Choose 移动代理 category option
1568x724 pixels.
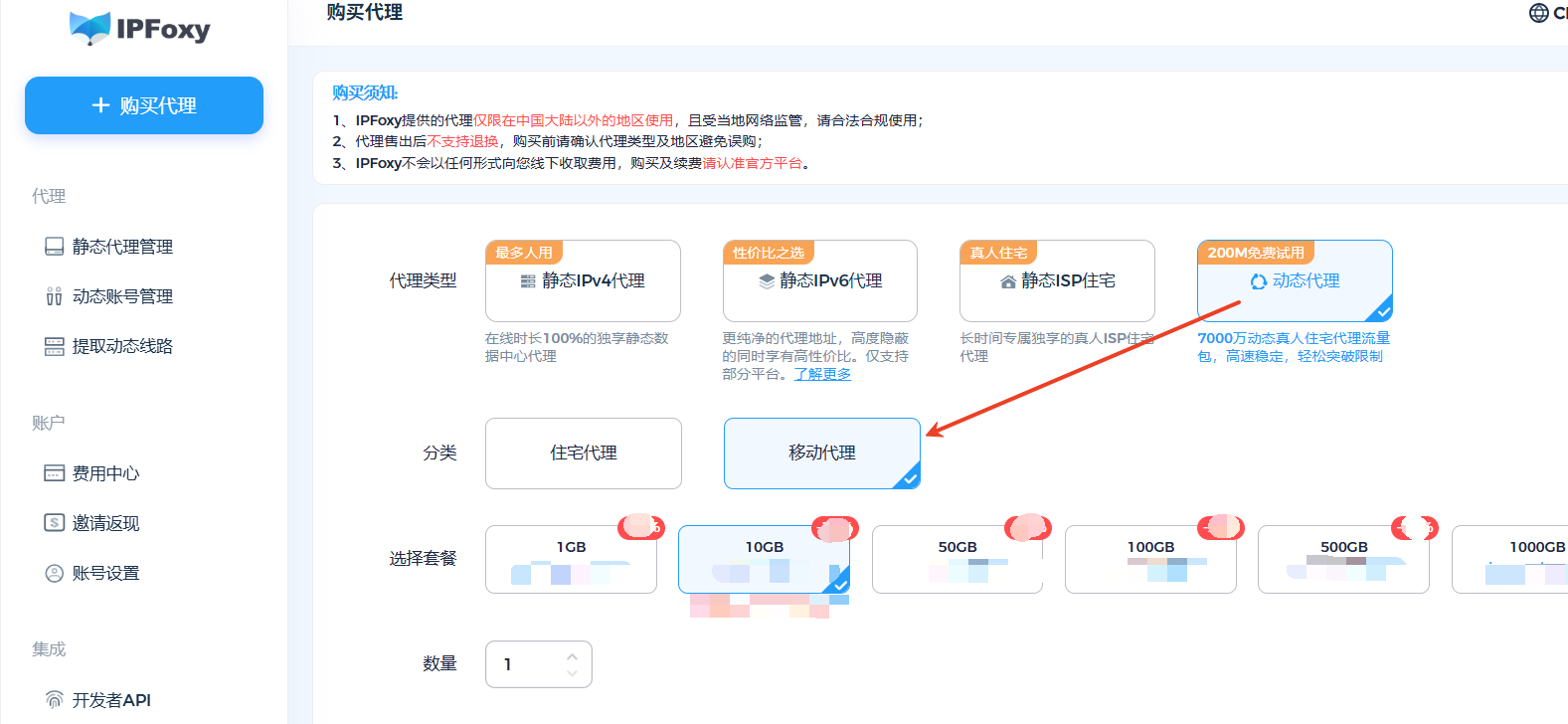click(x=822, y=453)
